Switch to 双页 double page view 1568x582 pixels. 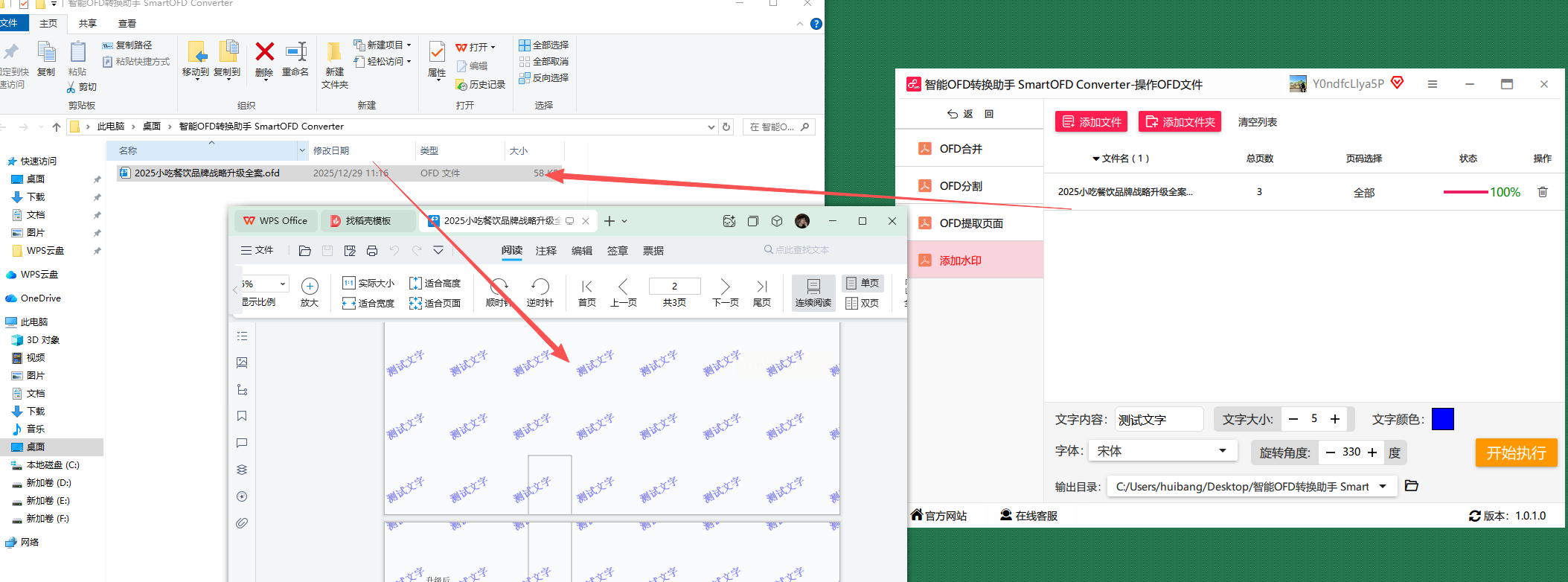click(x=863, y=303)
